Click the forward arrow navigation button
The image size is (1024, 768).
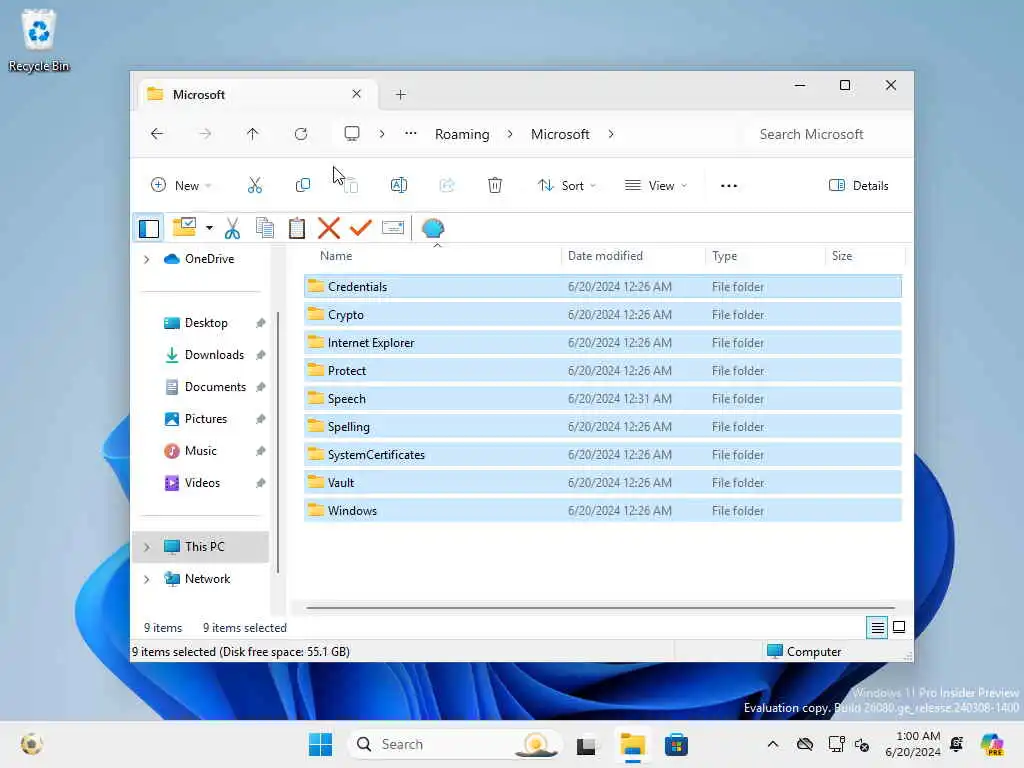tap(205, 134)
